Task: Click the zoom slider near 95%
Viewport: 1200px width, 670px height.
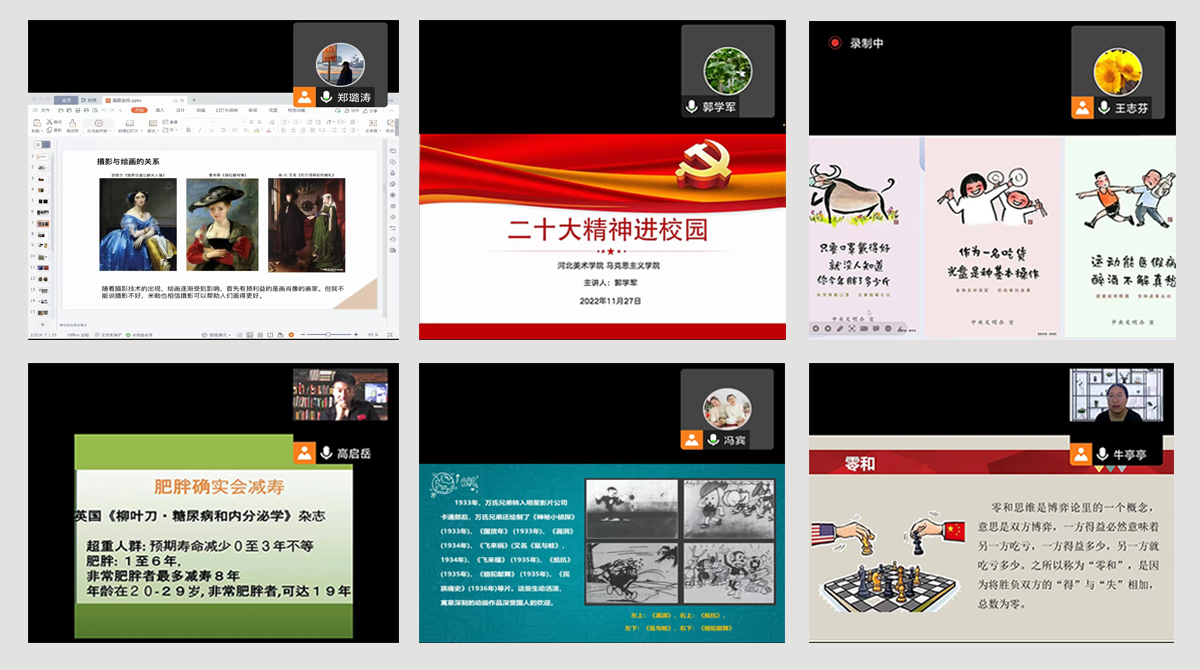Action: 329,334
